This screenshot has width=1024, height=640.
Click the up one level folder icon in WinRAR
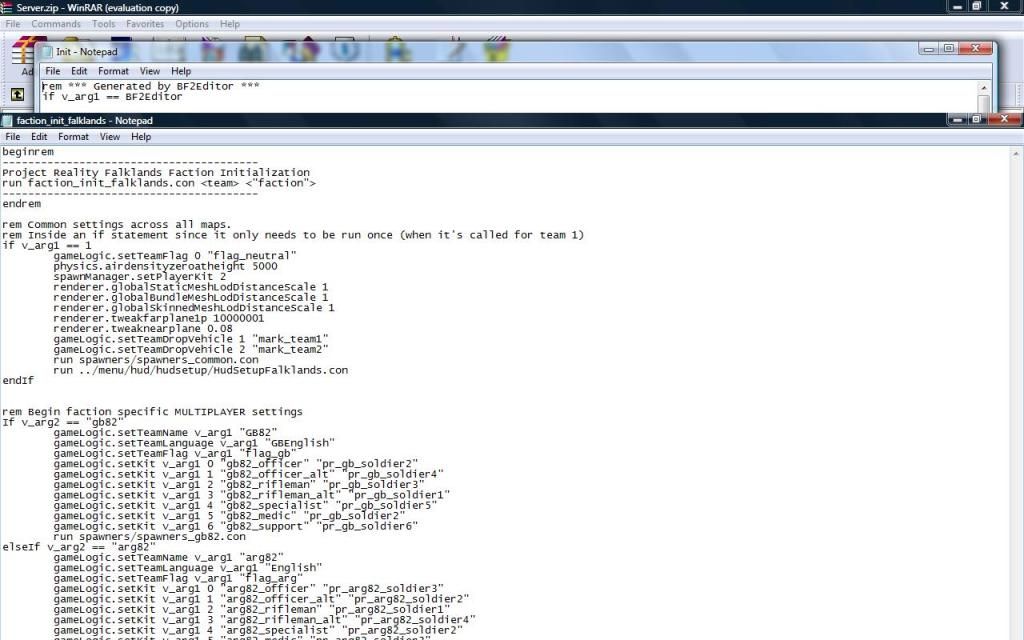click(x=18, y=95)
